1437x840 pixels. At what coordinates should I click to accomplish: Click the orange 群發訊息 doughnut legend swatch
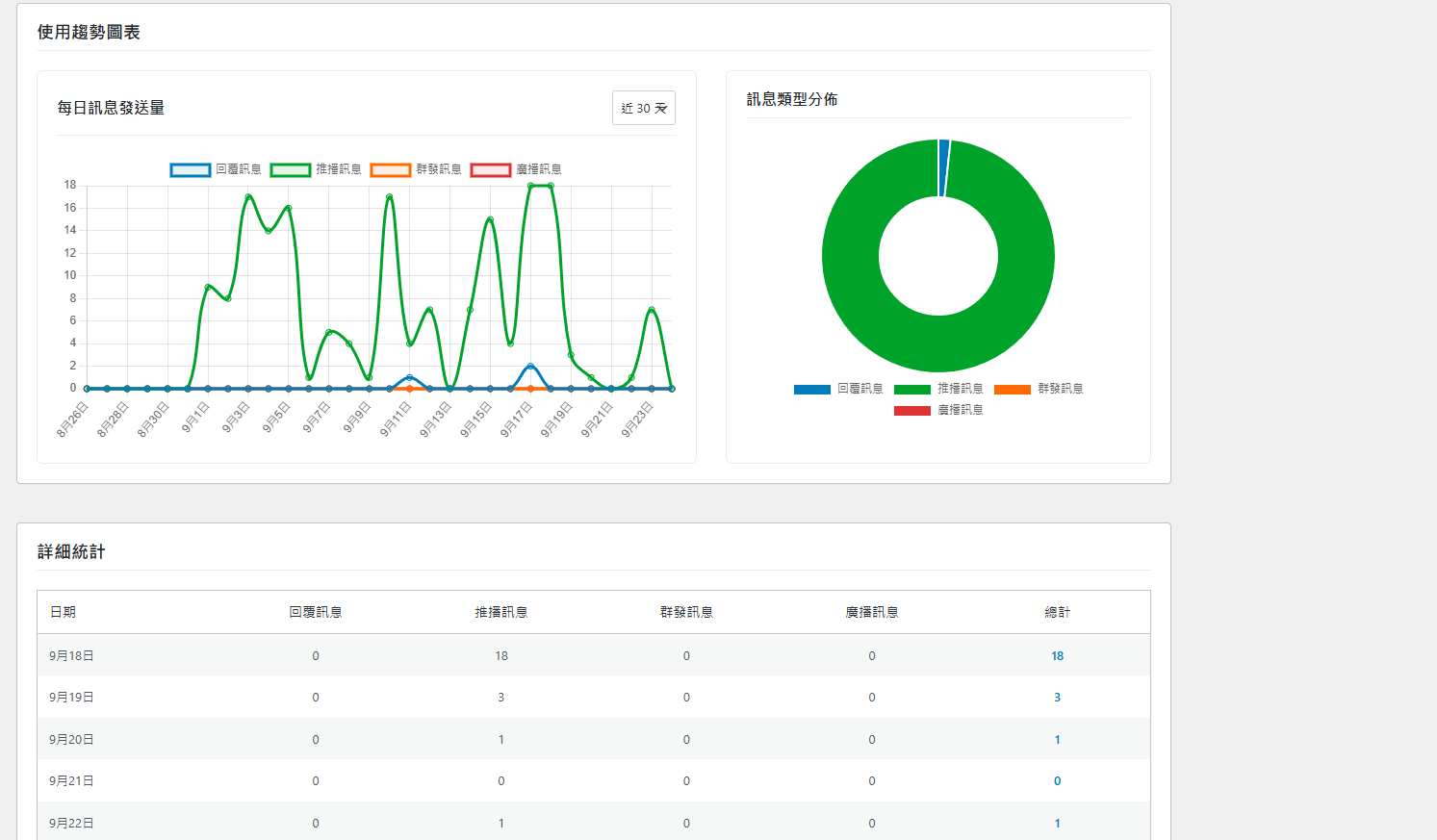point(1012,389)
